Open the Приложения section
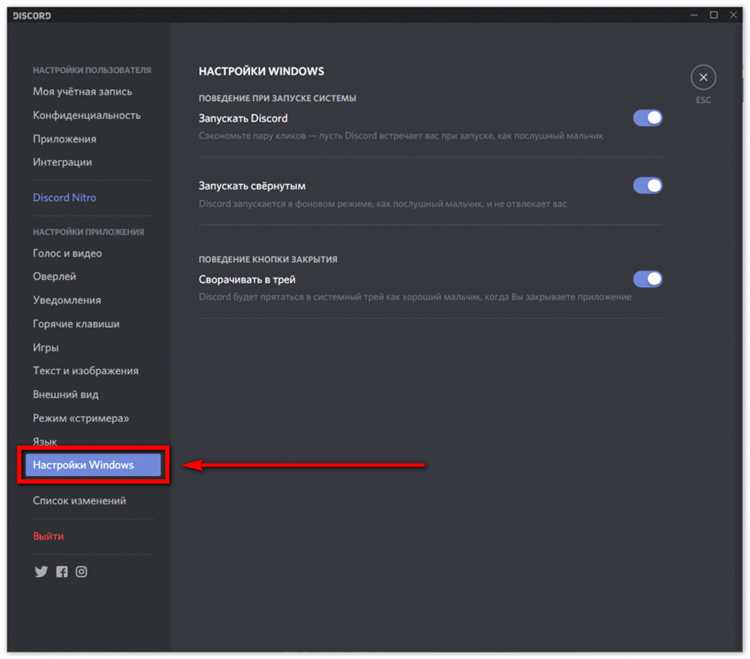The image size is (750, 659). tap(65, 139)
